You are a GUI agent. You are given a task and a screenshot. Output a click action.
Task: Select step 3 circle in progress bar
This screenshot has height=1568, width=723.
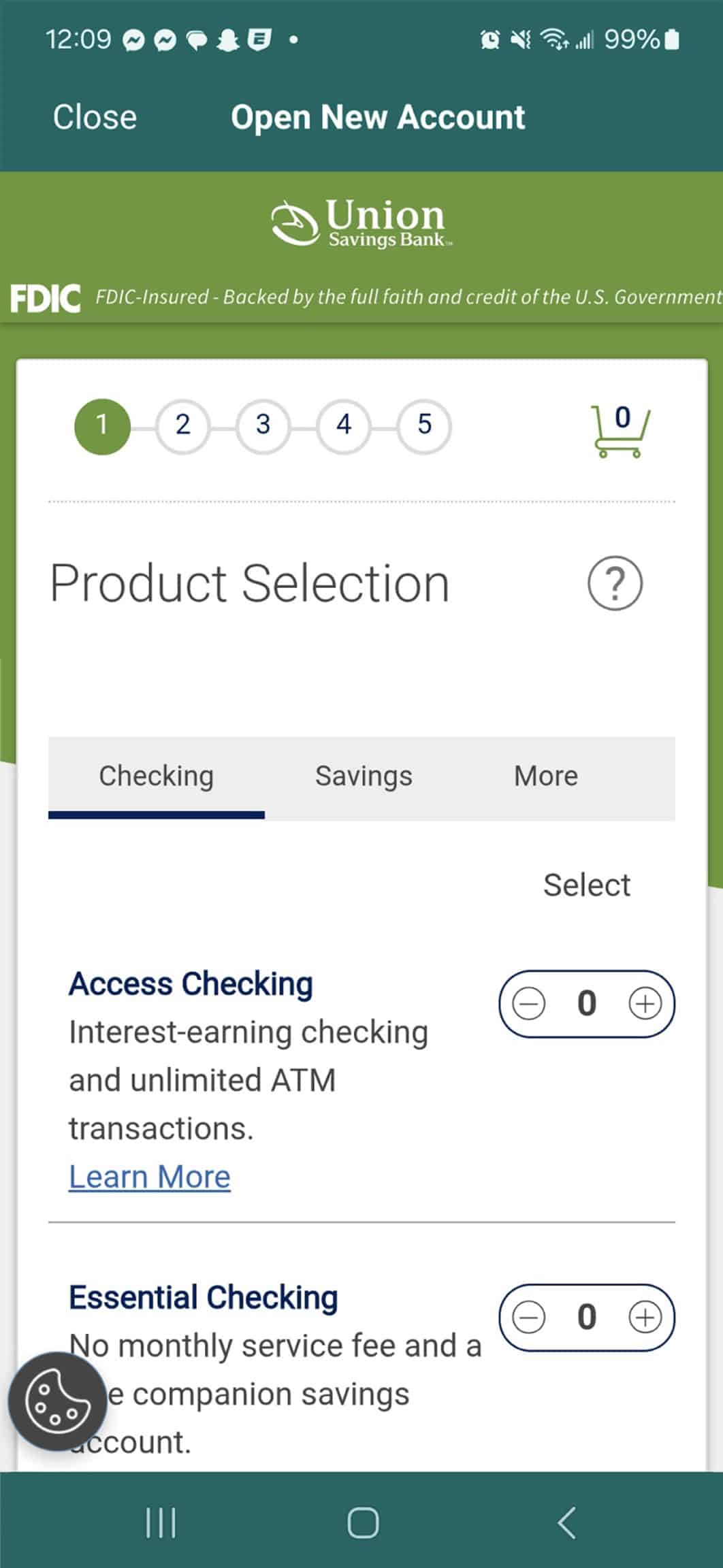click(263, 425)
